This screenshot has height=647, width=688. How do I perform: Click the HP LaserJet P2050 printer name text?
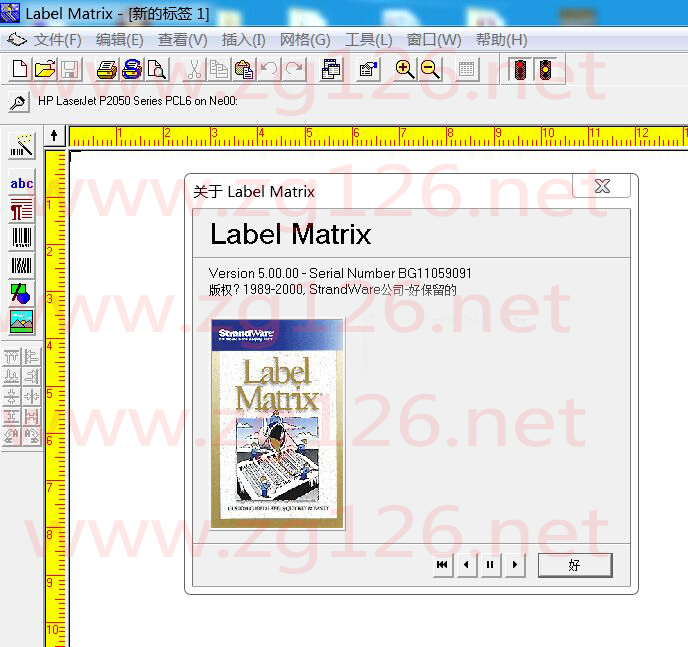138,101
